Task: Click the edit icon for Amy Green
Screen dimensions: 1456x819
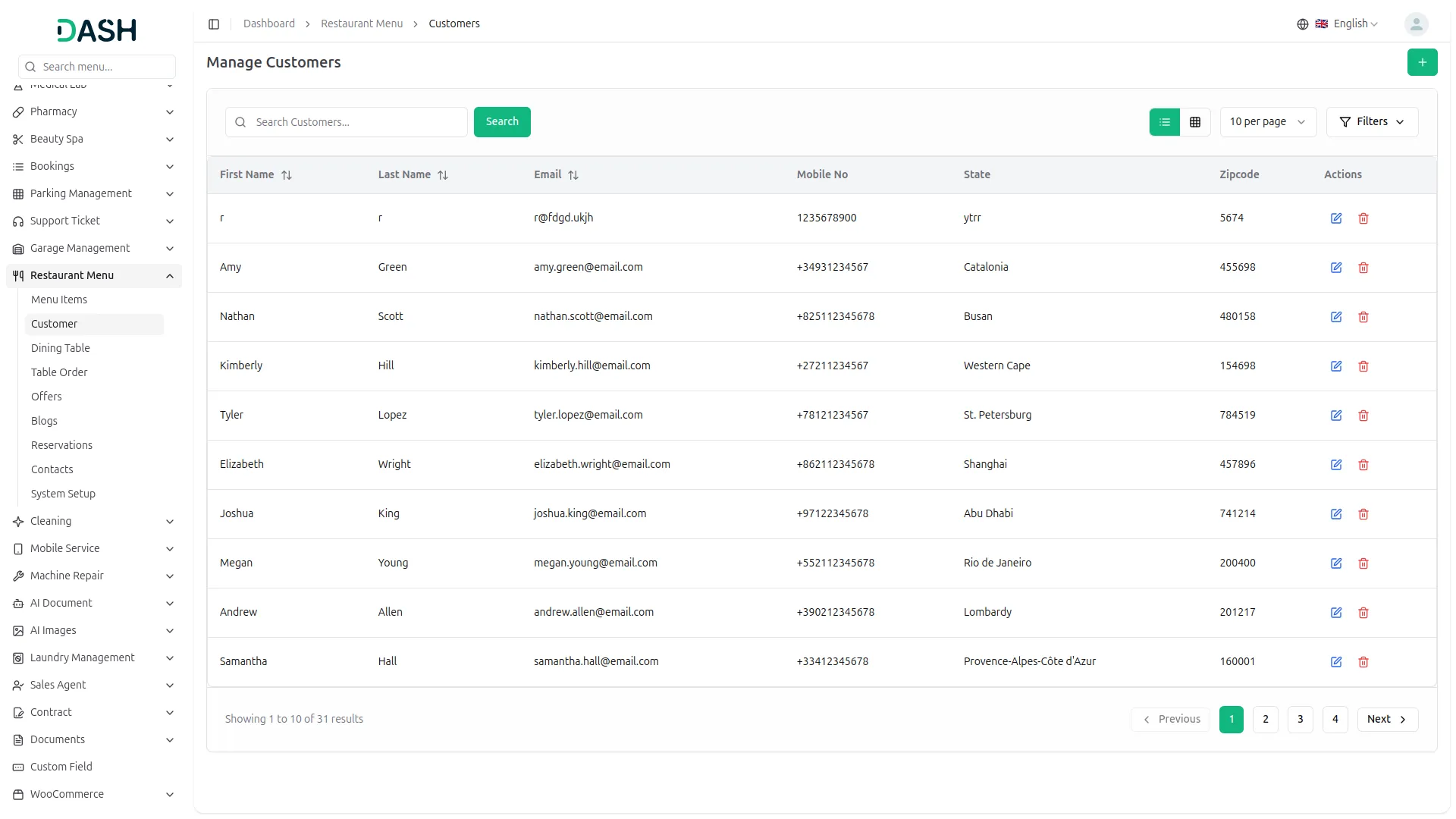Action: (x=1336, y=268)
